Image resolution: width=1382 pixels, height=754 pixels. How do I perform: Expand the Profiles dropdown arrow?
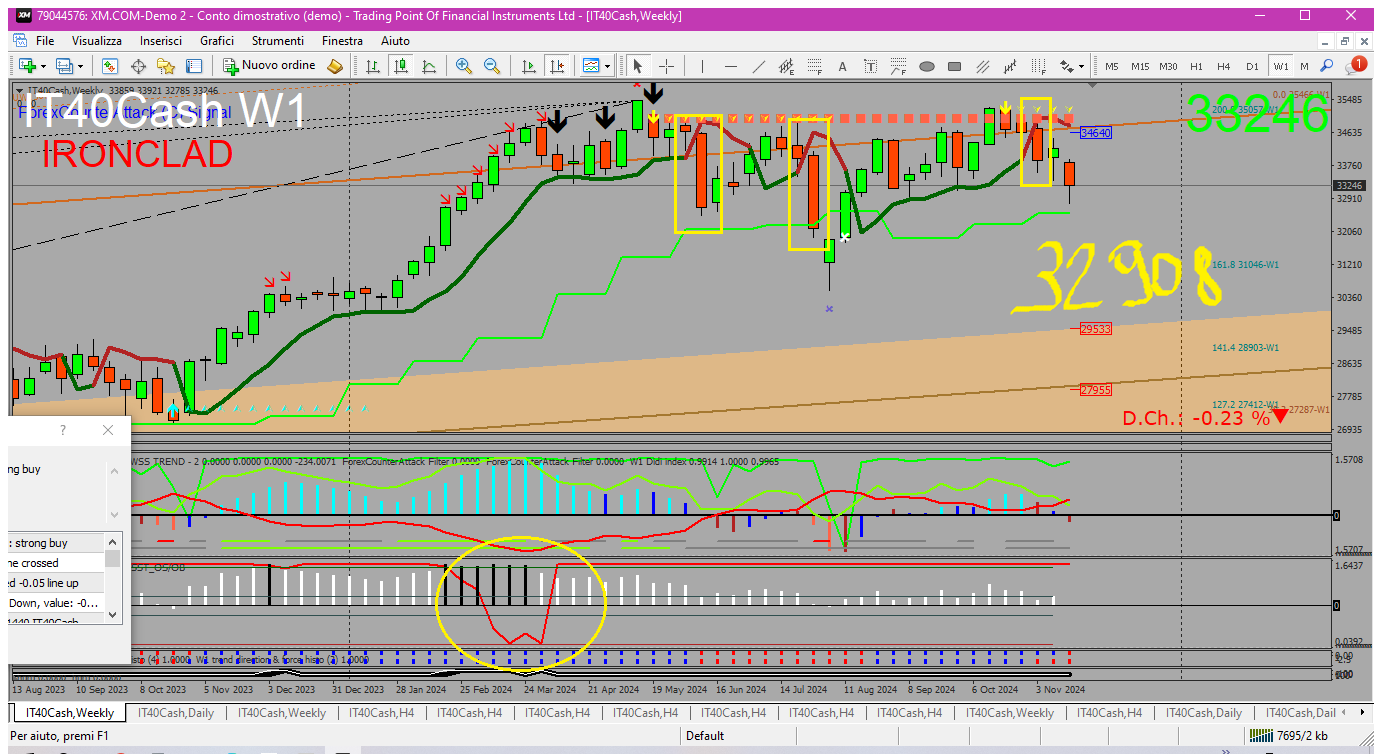(81, 66)
